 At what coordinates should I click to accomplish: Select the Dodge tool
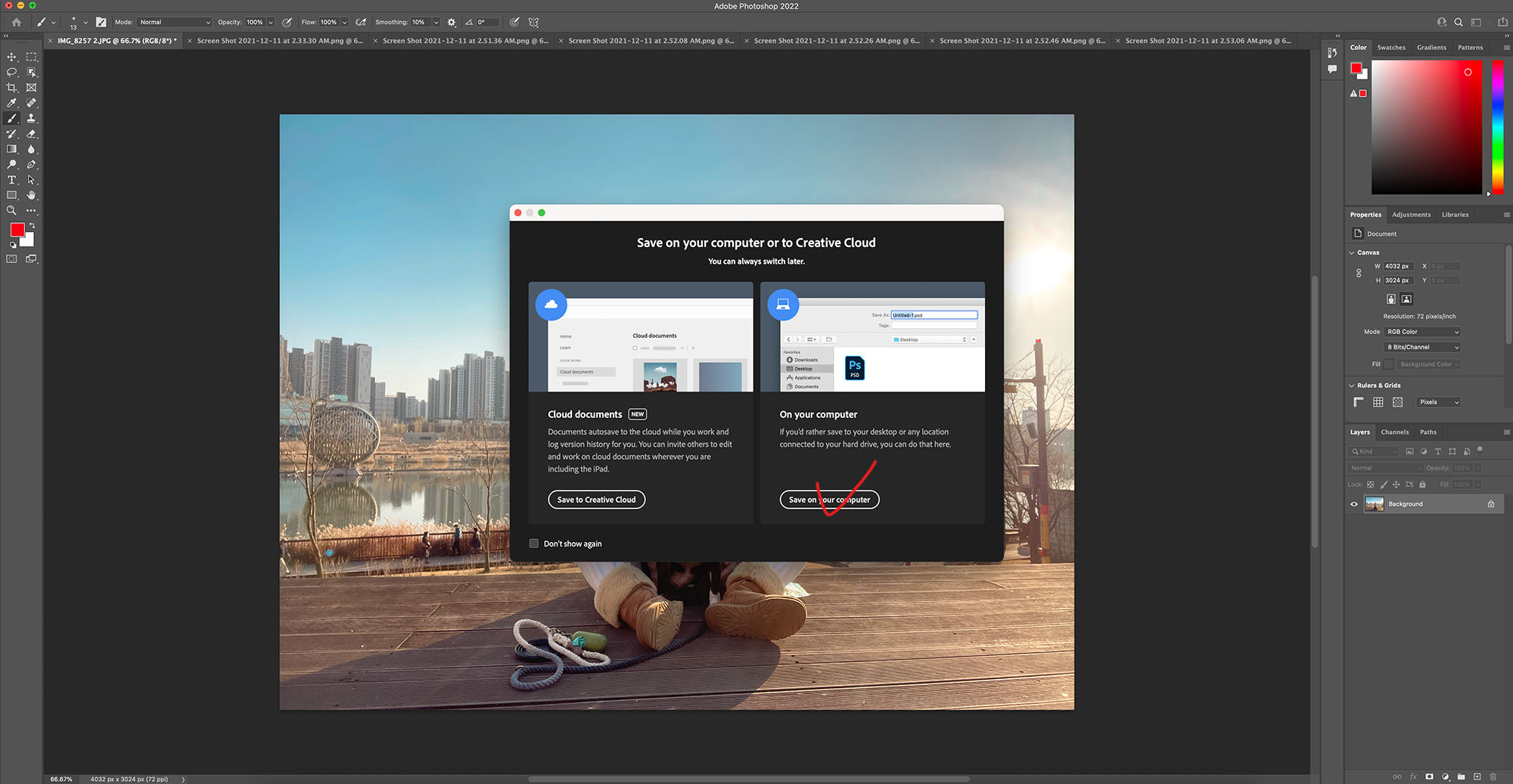[x=11, y=164]
